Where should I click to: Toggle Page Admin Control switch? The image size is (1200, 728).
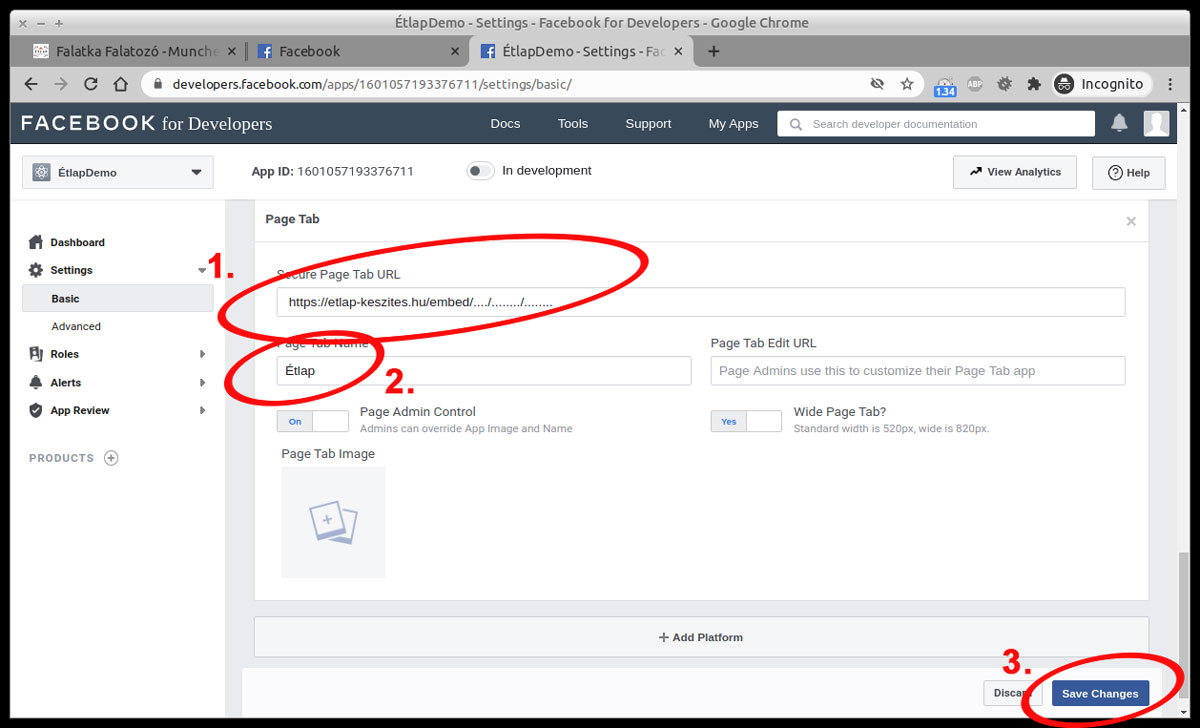[x=312, y=421]
